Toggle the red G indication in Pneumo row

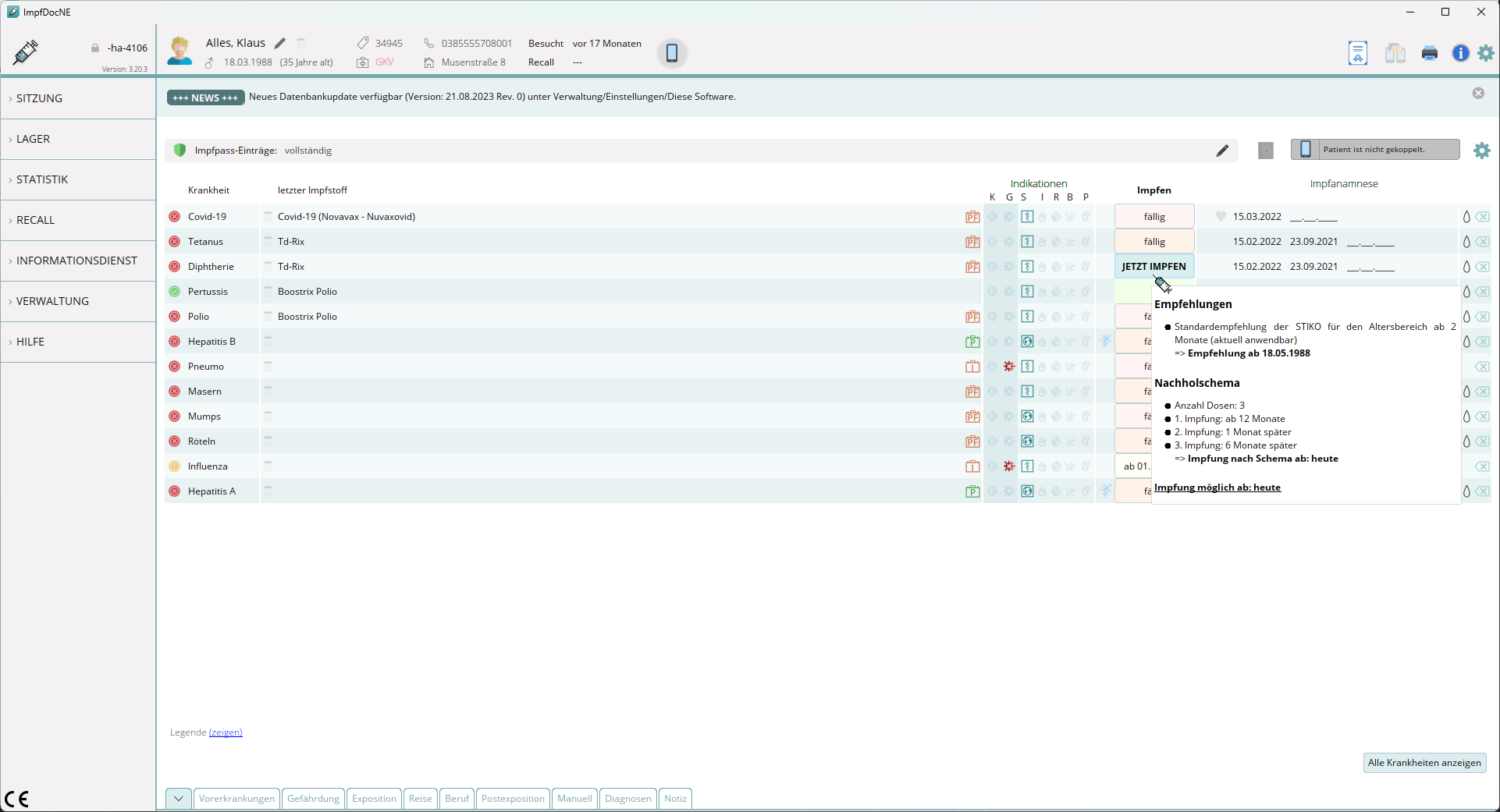pos(1009,367)
